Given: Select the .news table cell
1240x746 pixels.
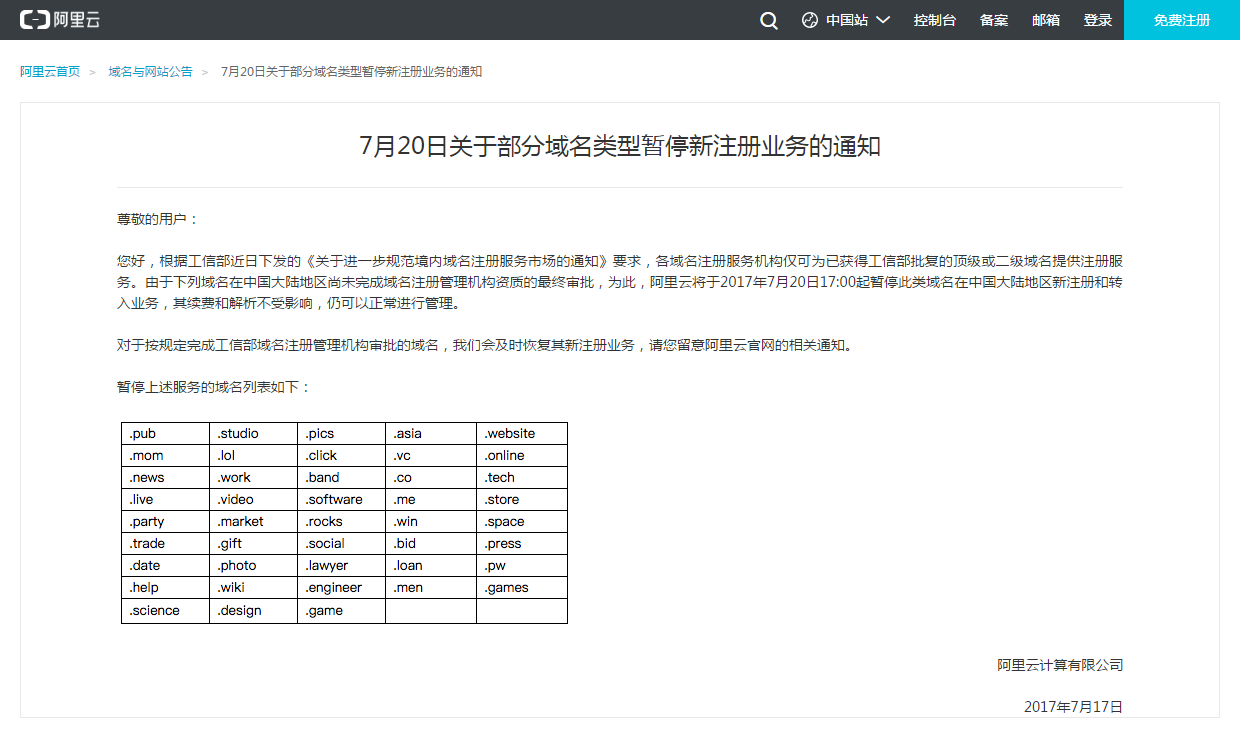Looking at the screenshot, I should pyautogui.click(x=166, y=478).
